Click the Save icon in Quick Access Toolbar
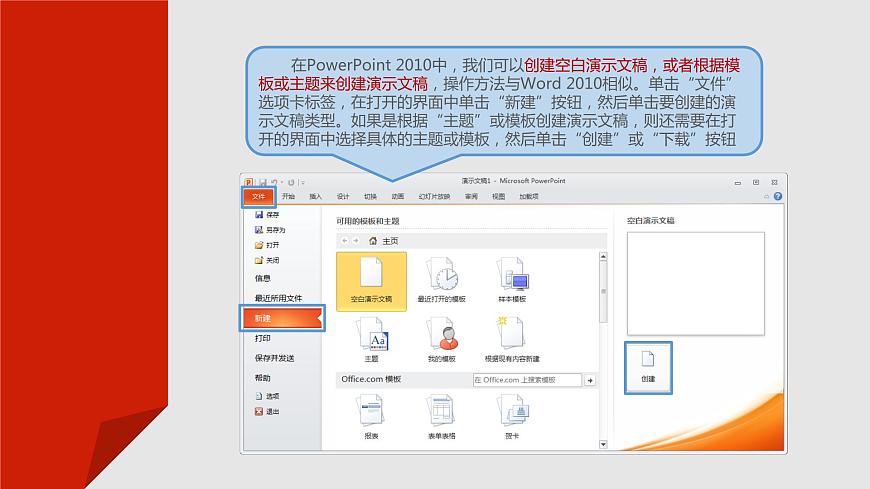 click(x=262, y=182)
